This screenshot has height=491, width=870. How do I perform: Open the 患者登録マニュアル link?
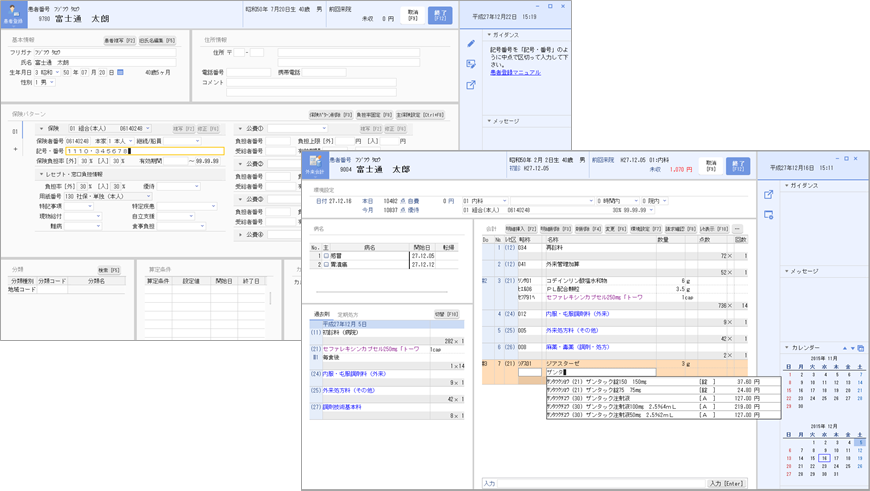515,73
